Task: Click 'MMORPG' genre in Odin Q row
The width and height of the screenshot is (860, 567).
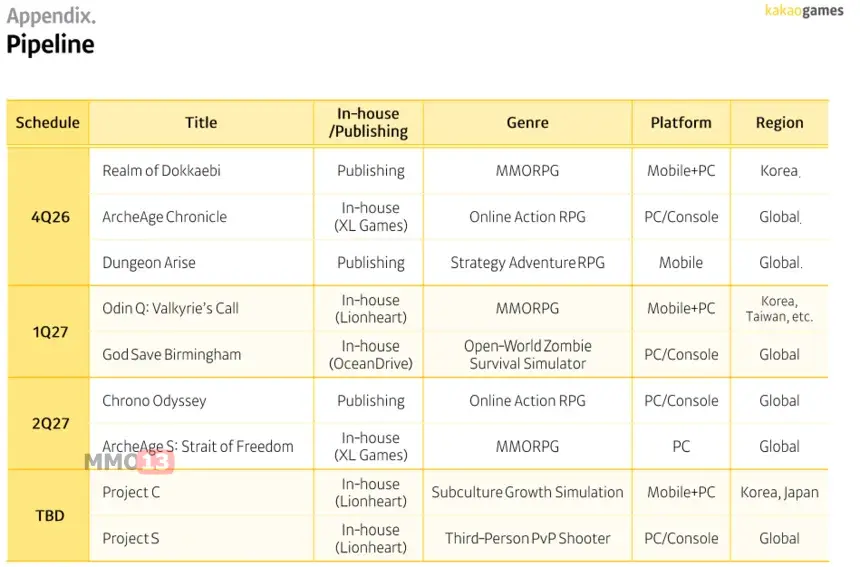Action: [x=527, y=308]
